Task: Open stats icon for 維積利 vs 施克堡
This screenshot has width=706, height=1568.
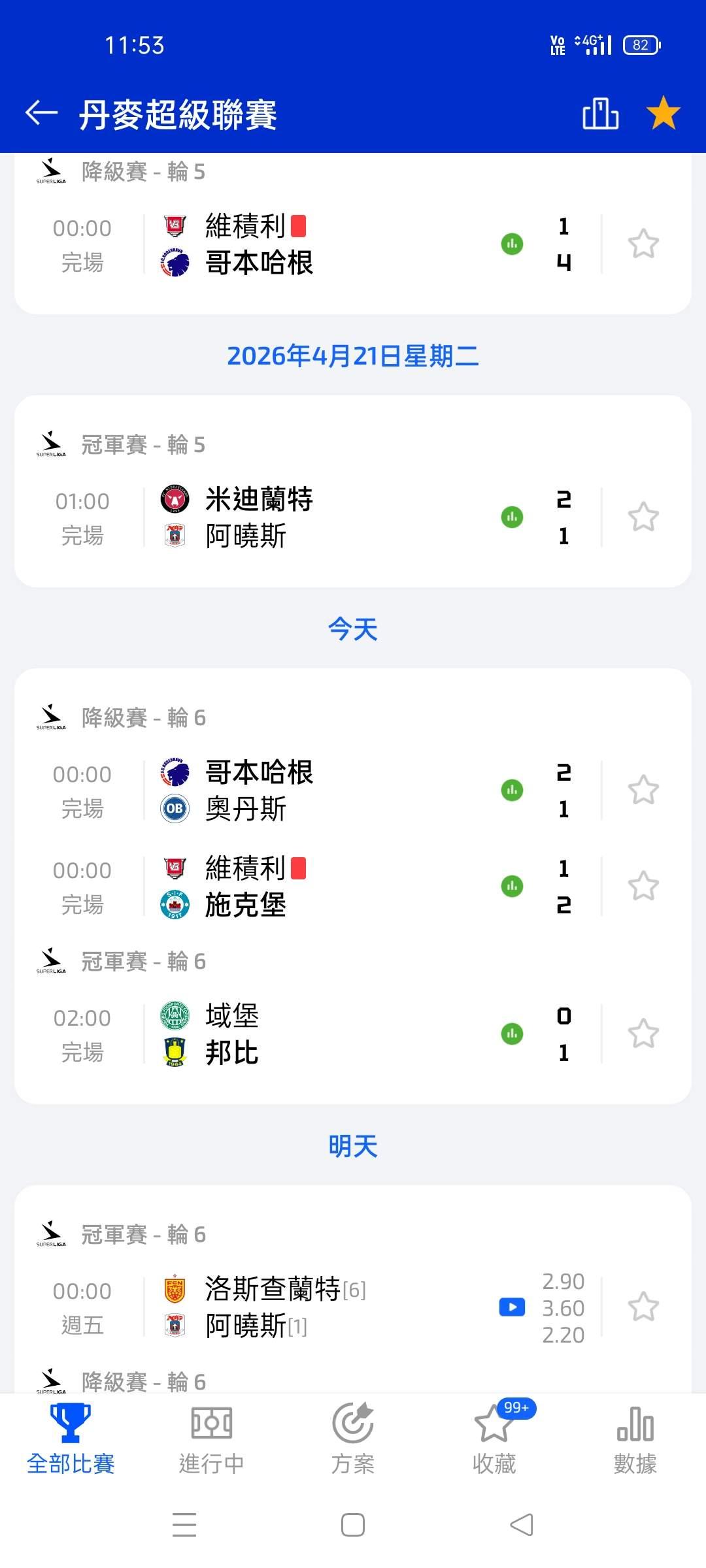Action: tap(512, 887)
